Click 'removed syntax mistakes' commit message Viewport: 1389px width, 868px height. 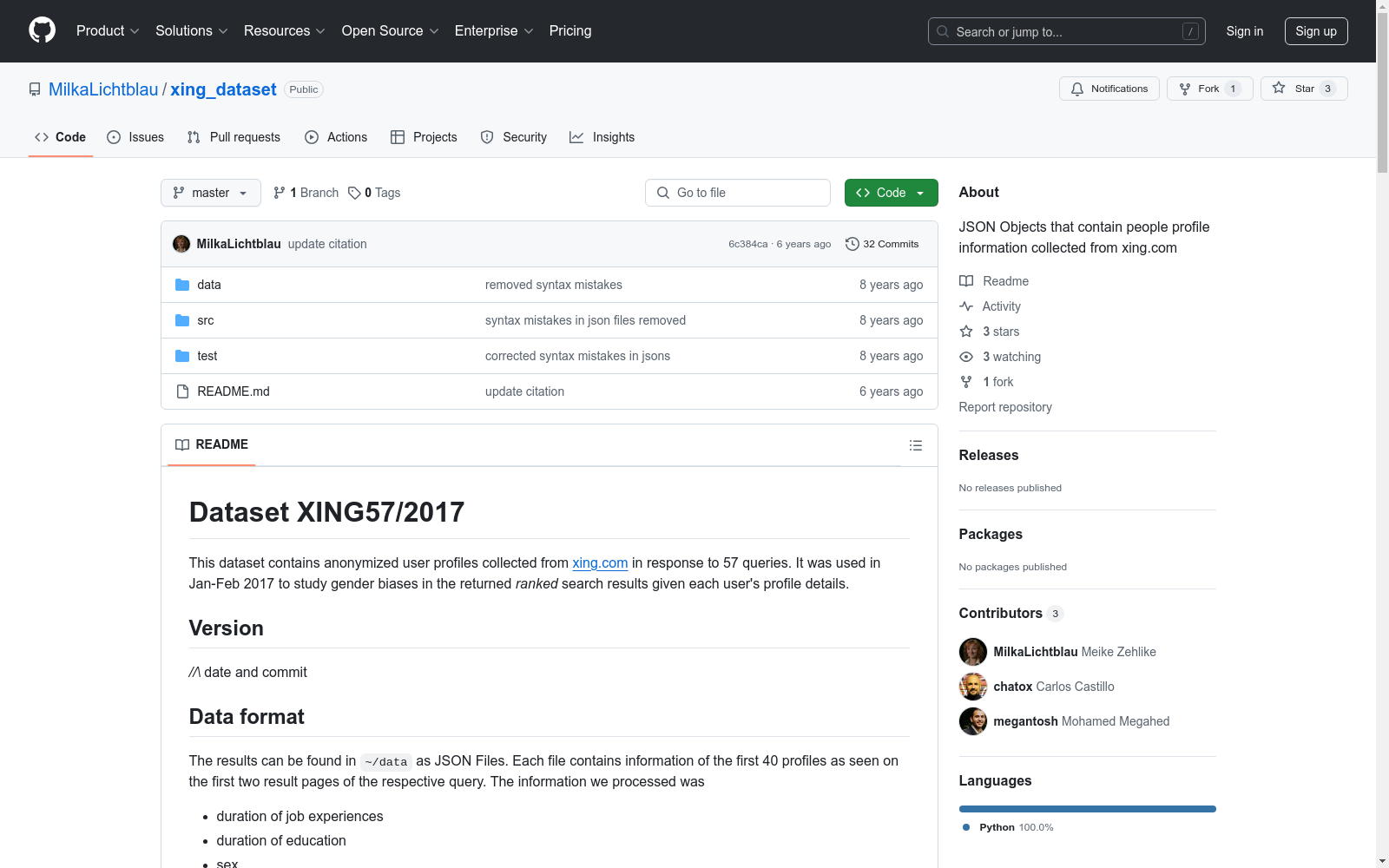[x=554, y=285]
